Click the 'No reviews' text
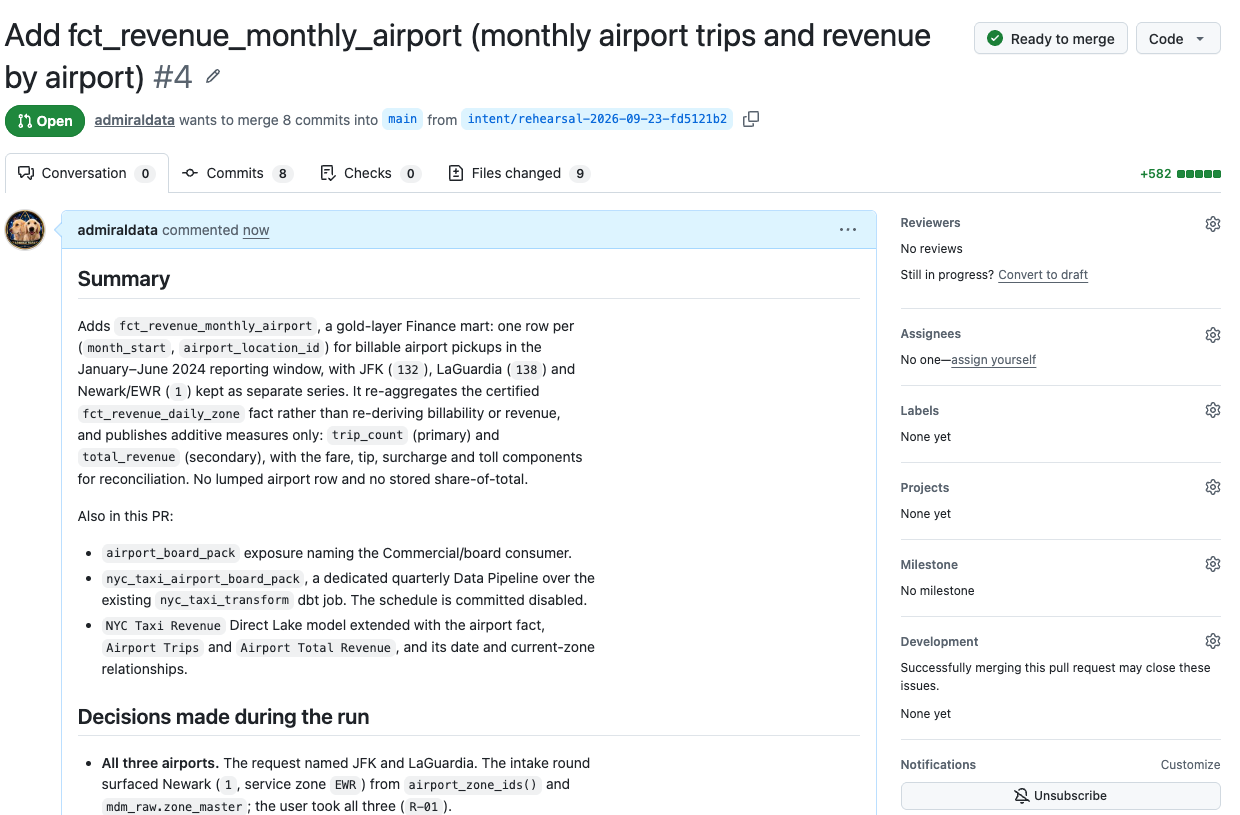The image size is (1240, 815). pos(932,249)
